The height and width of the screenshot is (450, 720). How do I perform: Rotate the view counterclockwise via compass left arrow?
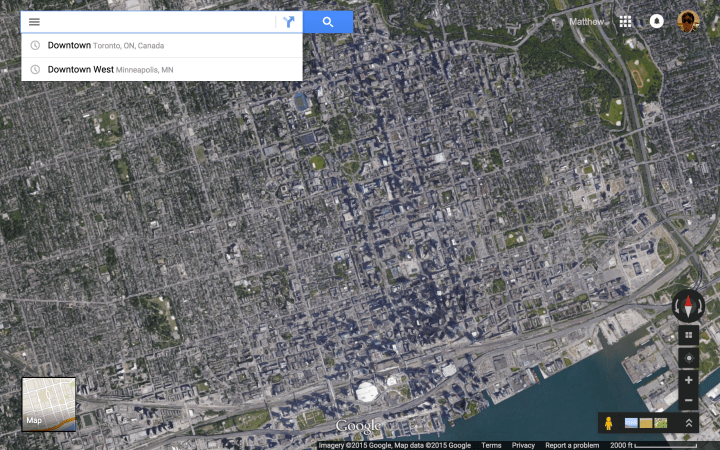click(677, 306)
